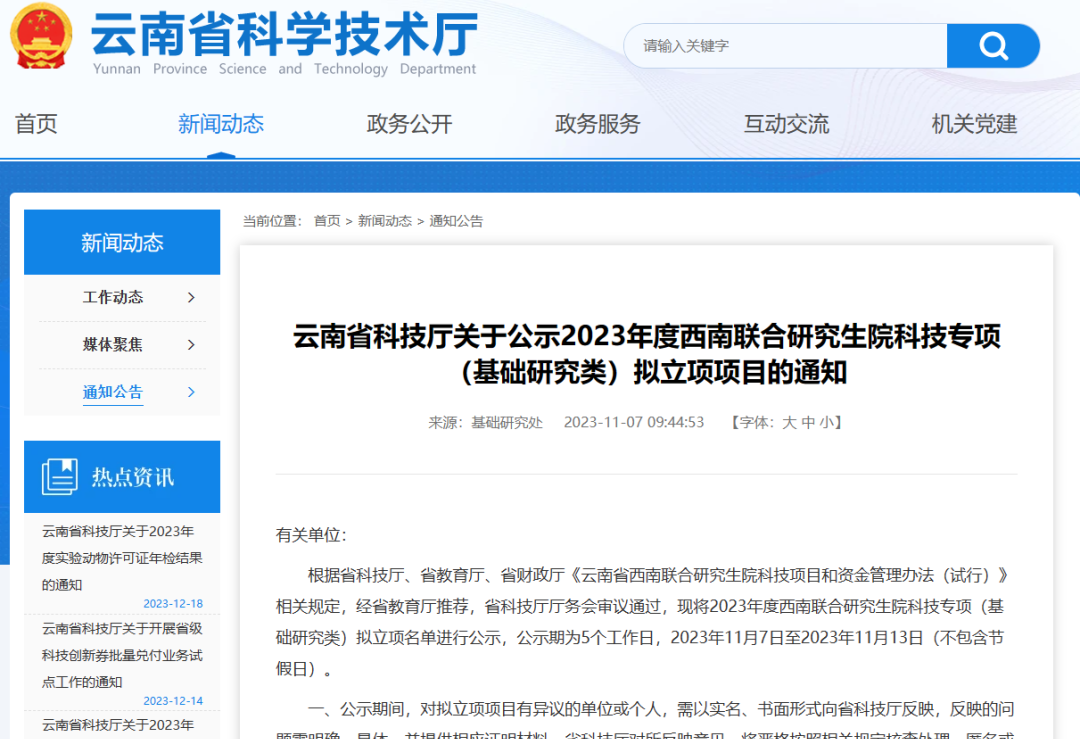Screen dimensions: 1080x739
Task: Select small font size 小
Action: click(826, 423)
